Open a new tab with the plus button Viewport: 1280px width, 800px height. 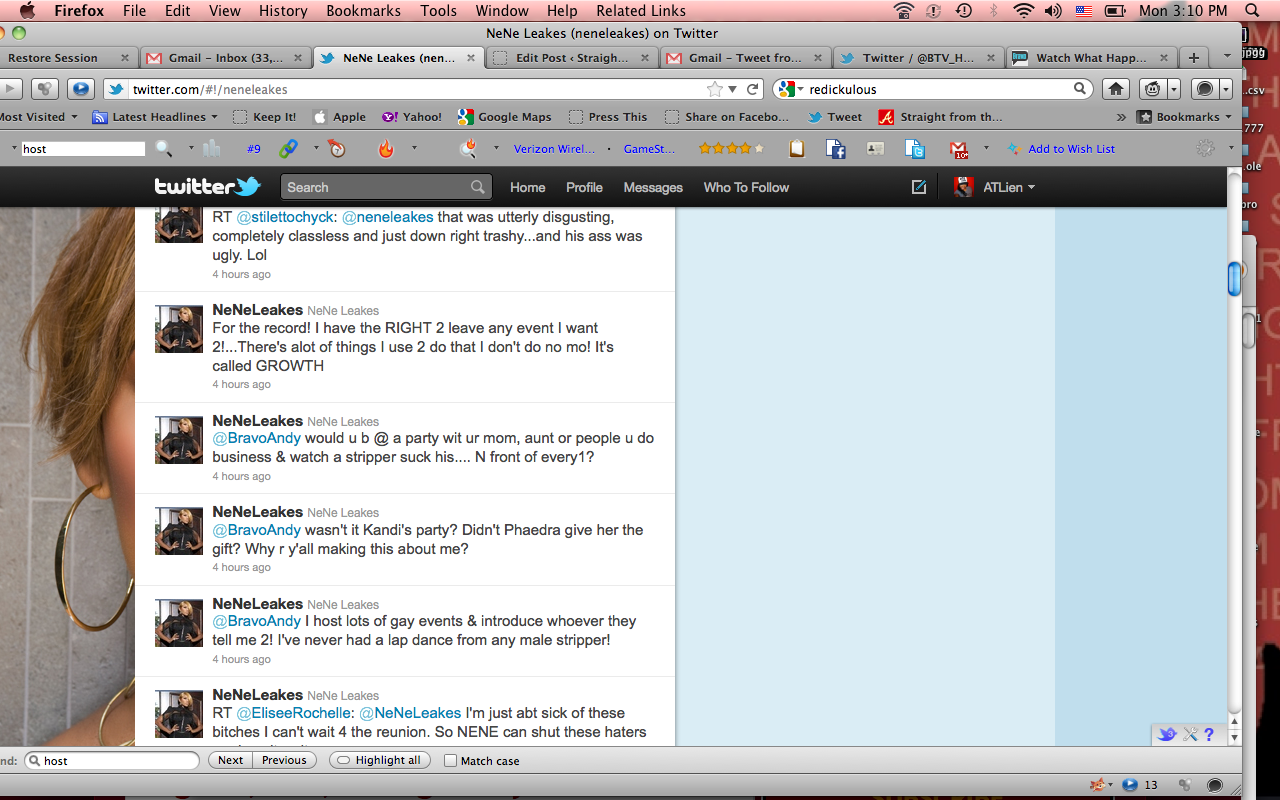1193,58
